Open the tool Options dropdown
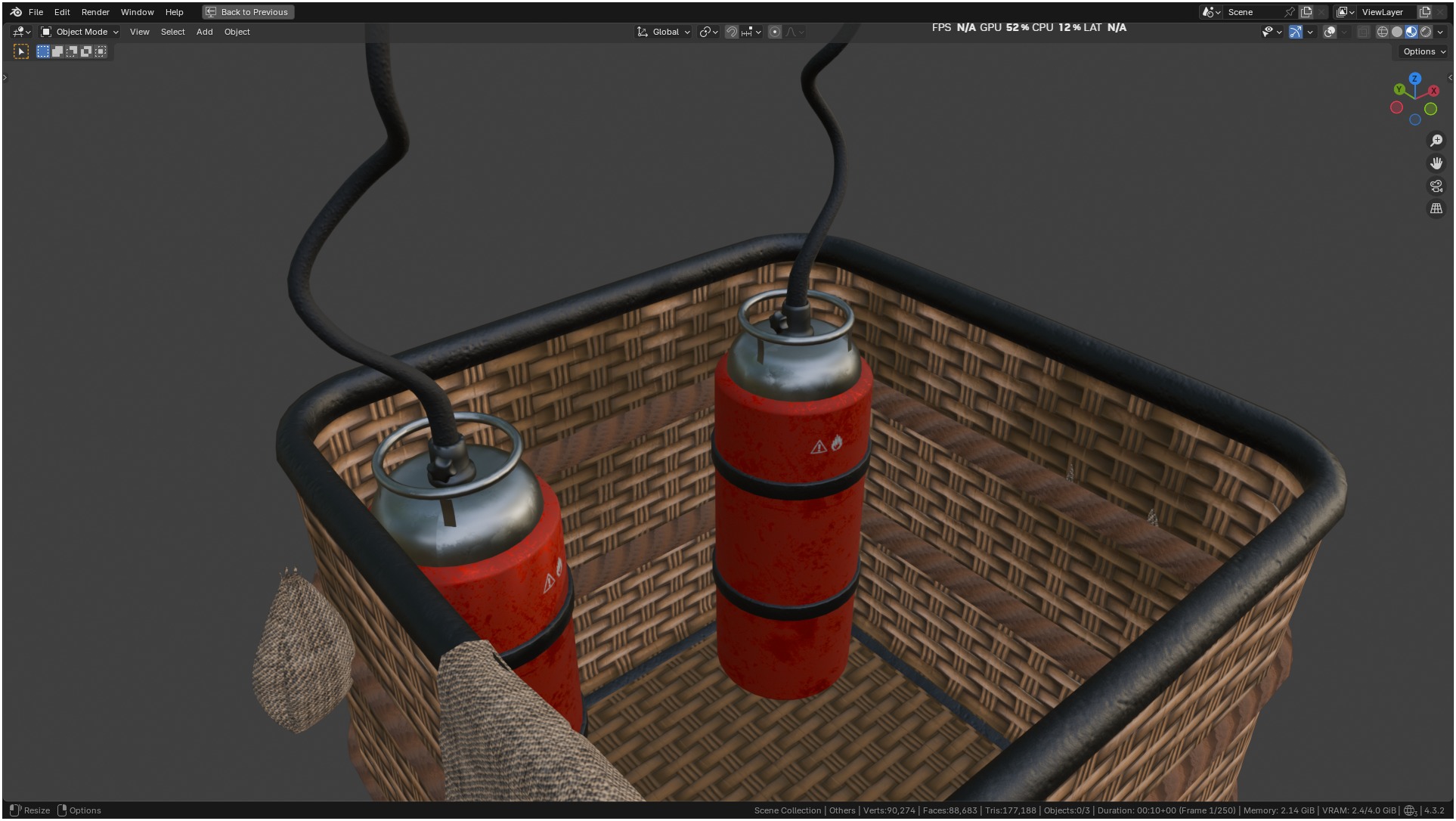Image resolution: width=1456 pixels, height=821 pixels. coord(1424,51)
